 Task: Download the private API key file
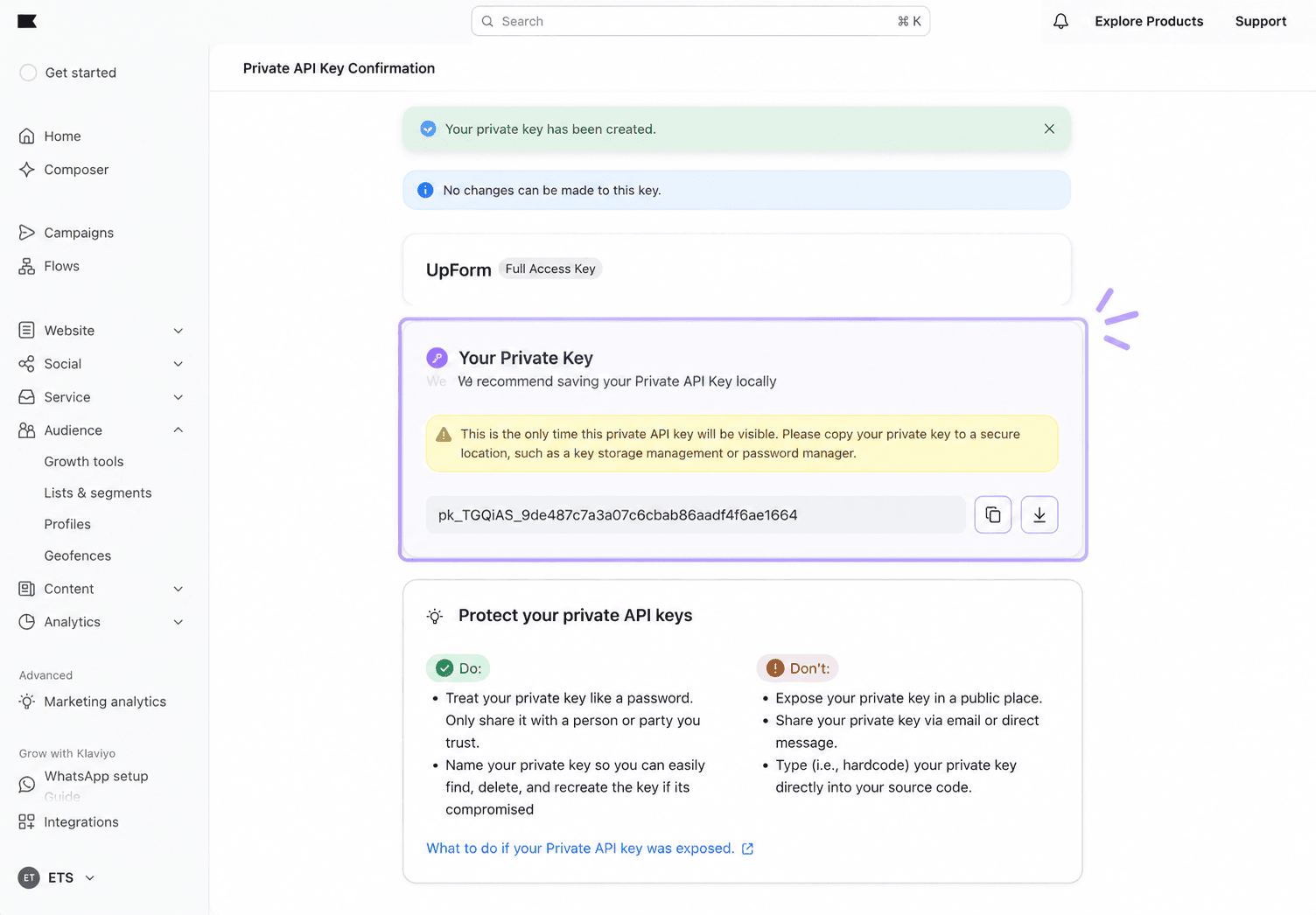(1039, 514)
